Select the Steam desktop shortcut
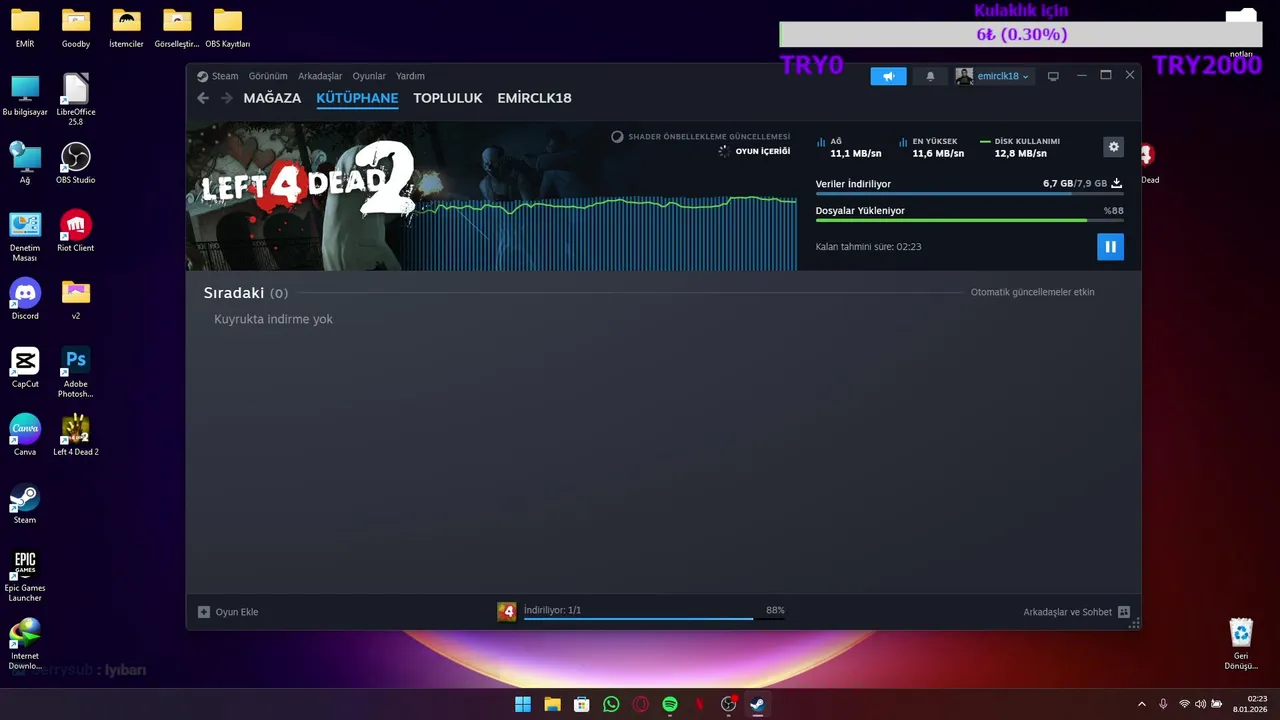The width and height of the screenshot is (1280, 720). pos(25,503)
